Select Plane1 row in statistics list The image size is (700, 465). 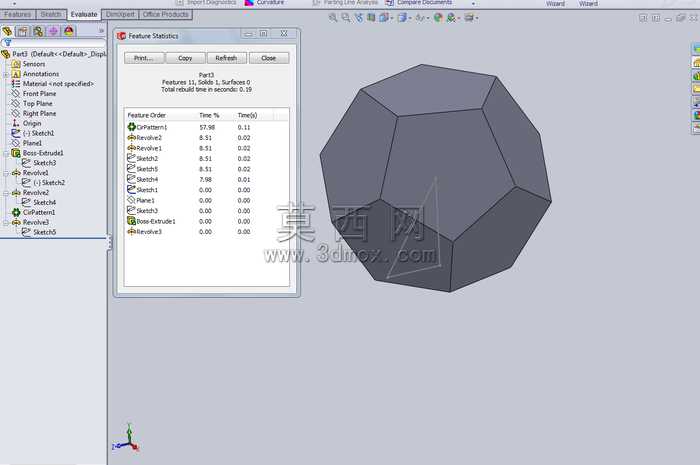[x=206, y=200]
